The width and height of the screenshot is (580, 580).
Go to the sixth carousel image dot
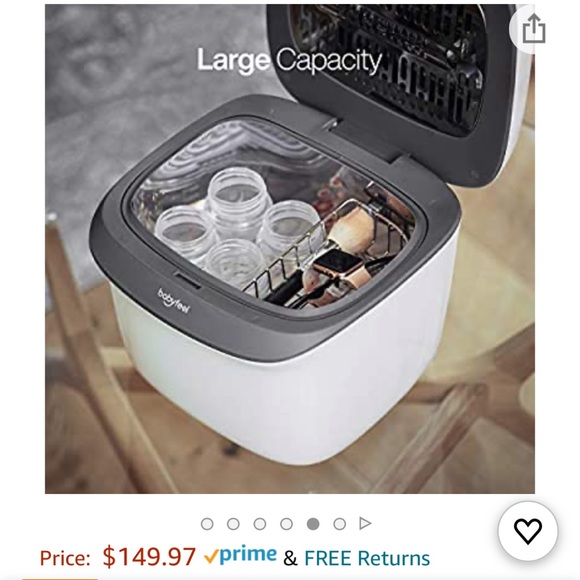(x=340, y=524)
